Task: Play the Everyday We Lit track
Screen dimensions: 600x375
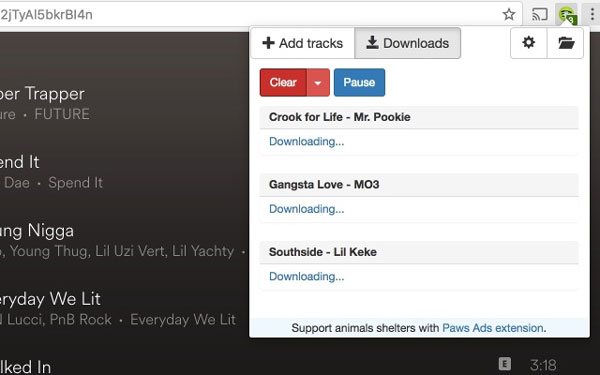Action: (x=50, y=299)
